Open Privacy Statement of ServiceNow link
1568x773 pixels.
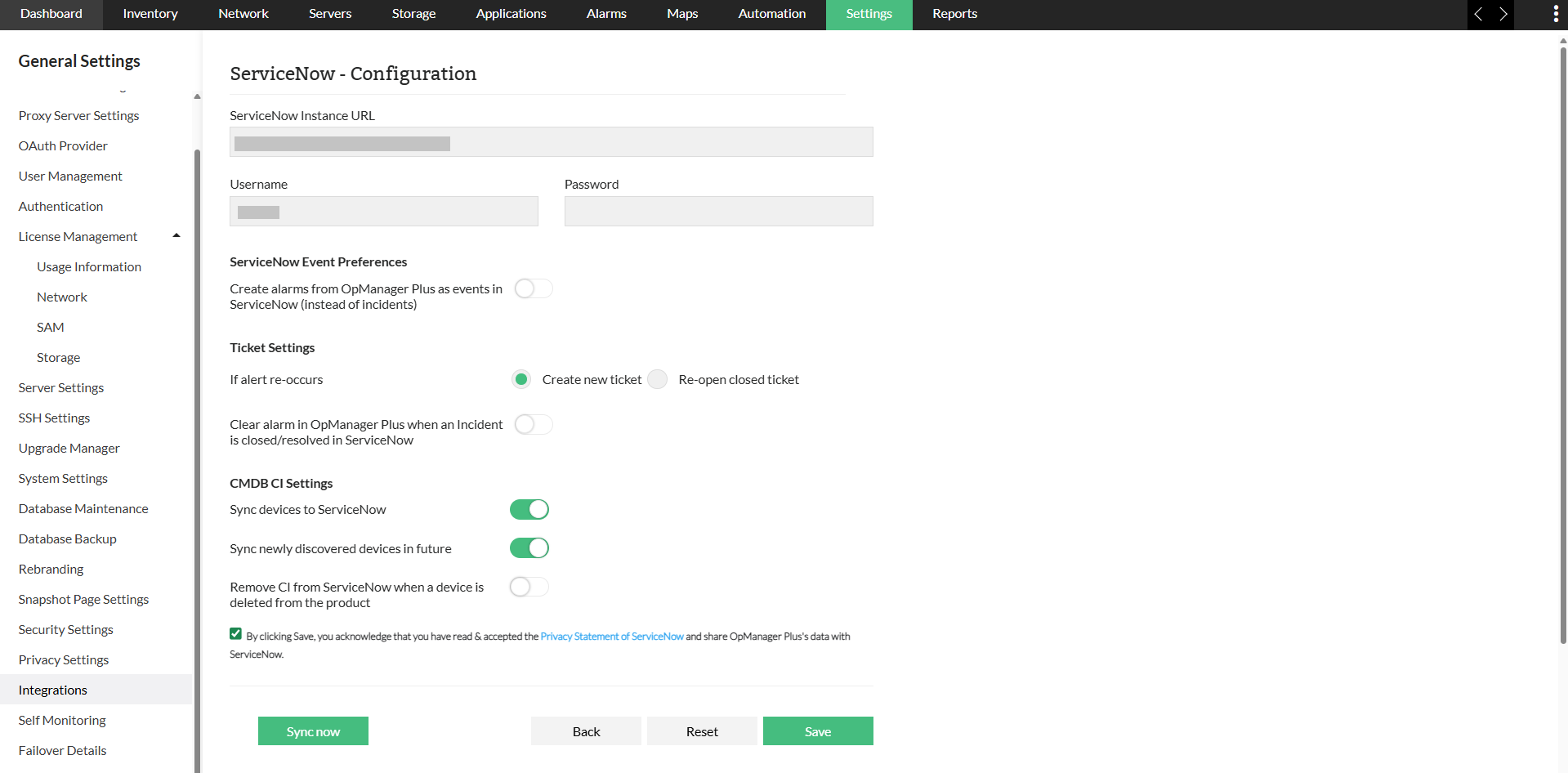(x=612, y=637)
